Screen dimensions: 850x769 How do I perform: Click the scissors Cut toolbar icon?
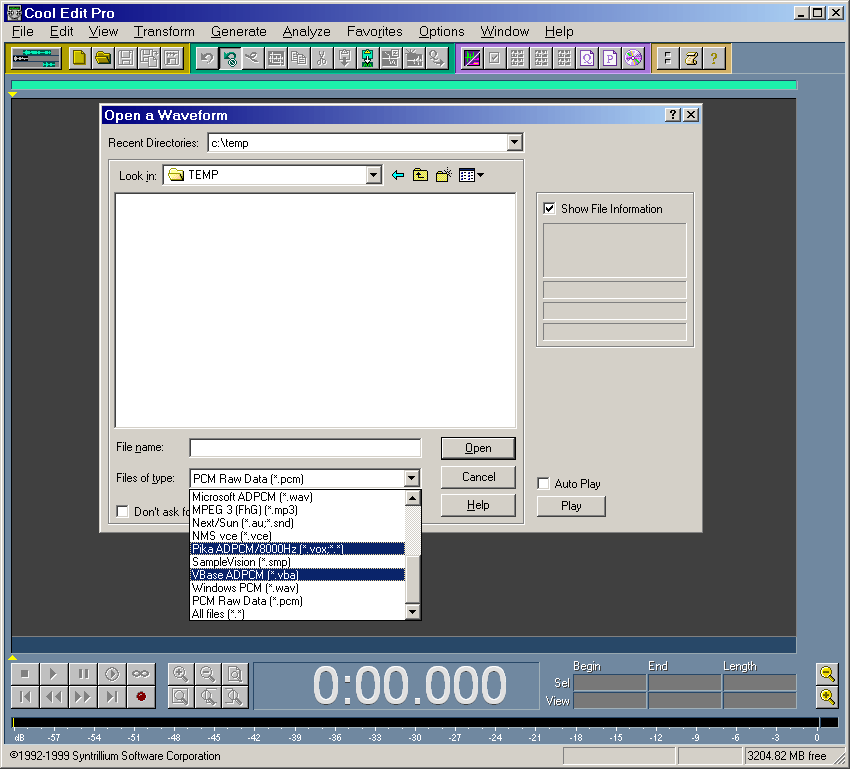coord(322,58)
